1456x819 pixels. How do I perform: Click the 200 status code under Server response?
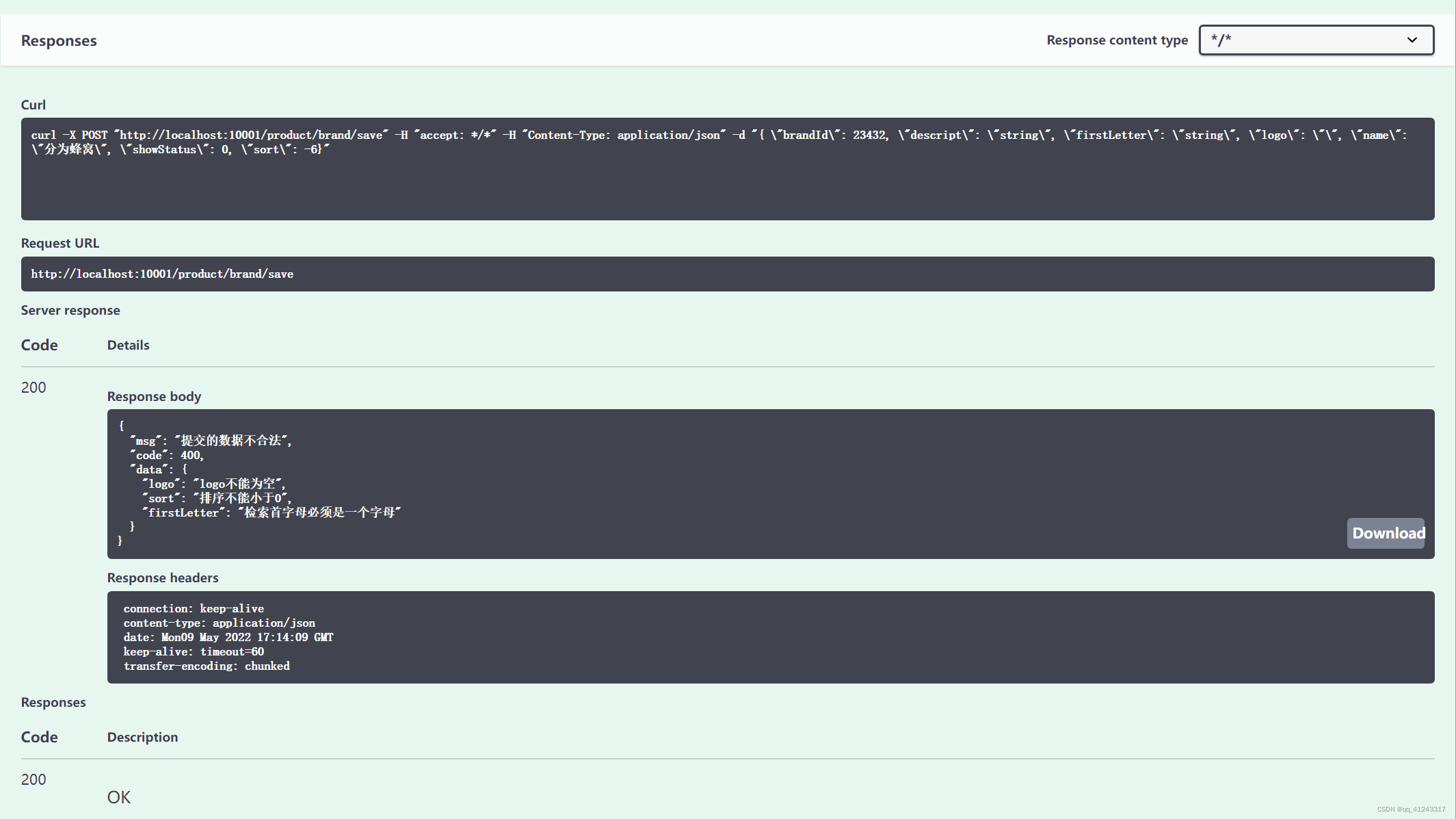pos(32,387)
